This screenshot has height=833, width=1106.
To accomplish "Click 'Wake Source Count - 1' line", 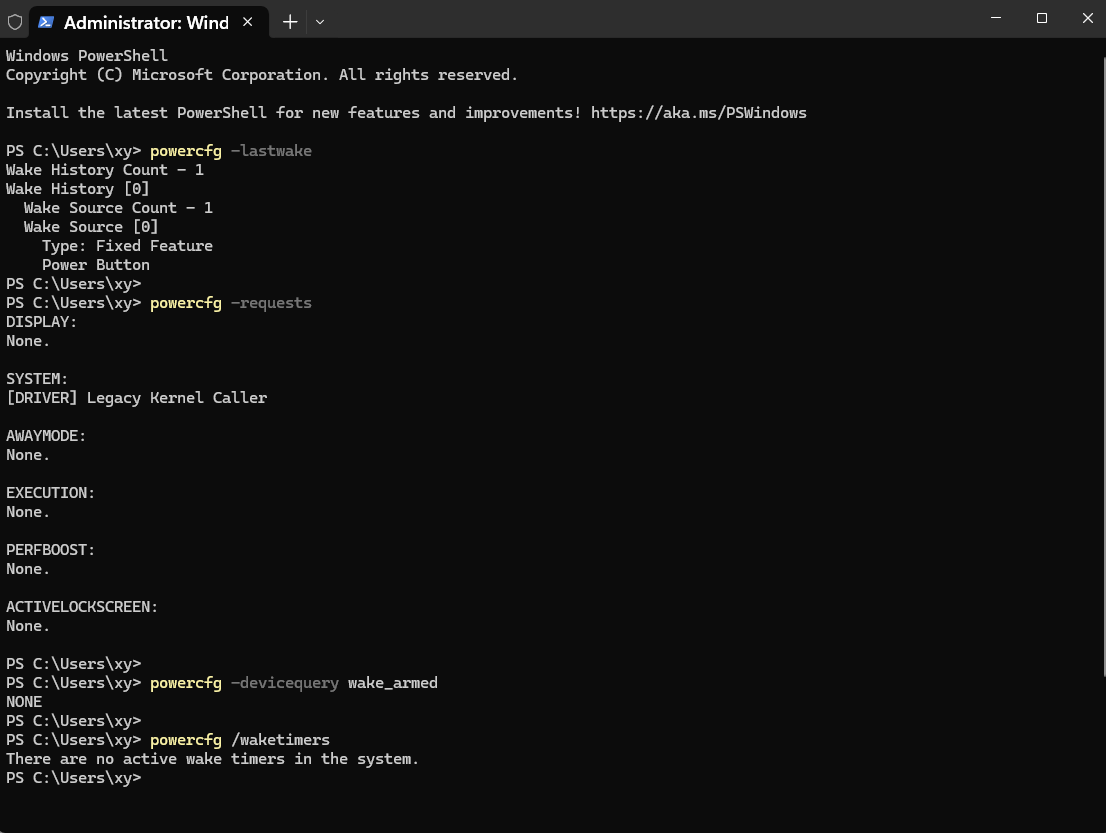I will pos(118,208).
